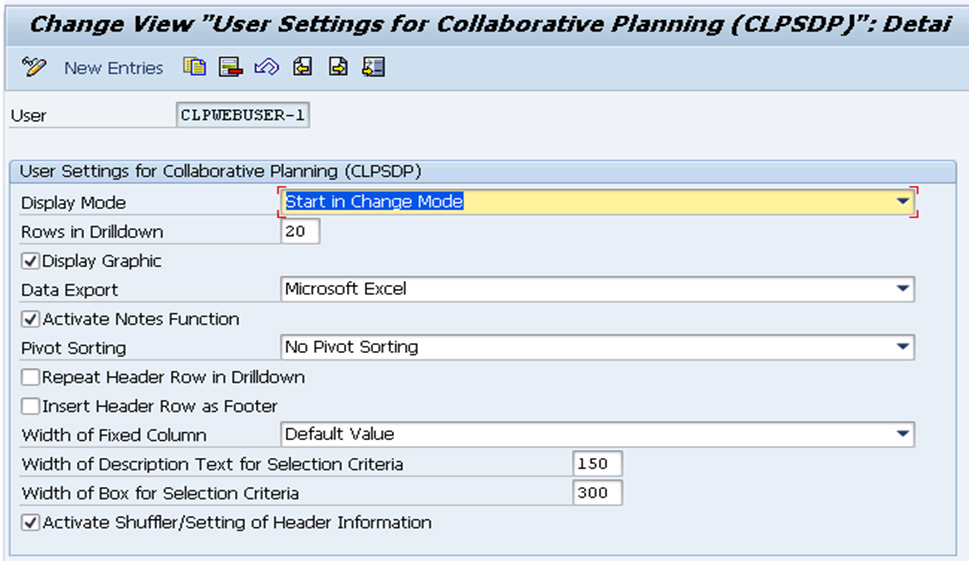Open the Pivot Sorting dropdown
969x561 pixels.
tap(902, 347)
